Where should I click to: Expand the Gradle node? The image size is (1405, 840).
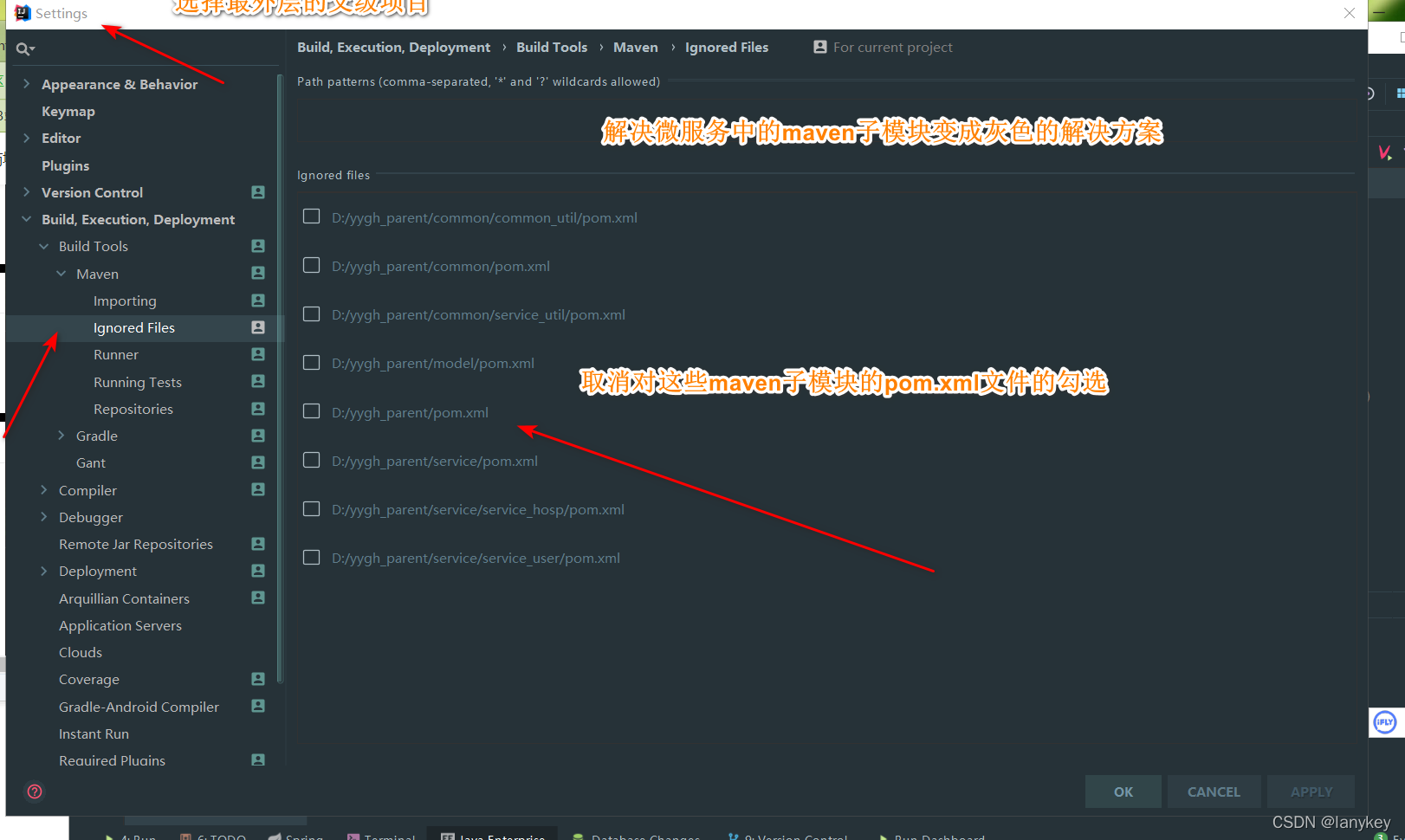(61, 436)
